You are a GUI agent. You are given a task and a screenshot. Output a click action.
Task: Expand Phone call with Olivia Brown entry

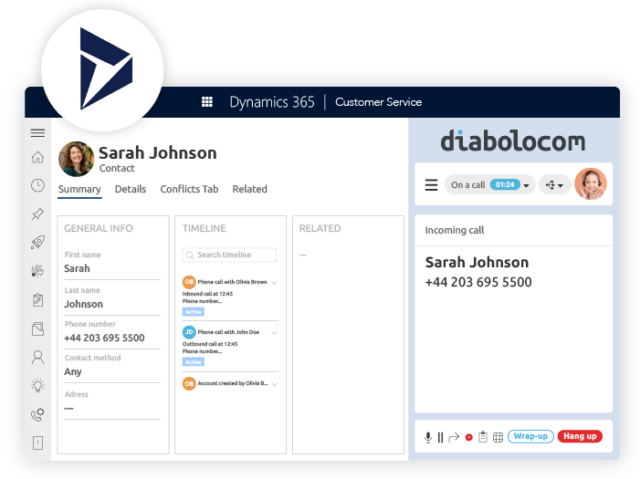tap(275, 283)
